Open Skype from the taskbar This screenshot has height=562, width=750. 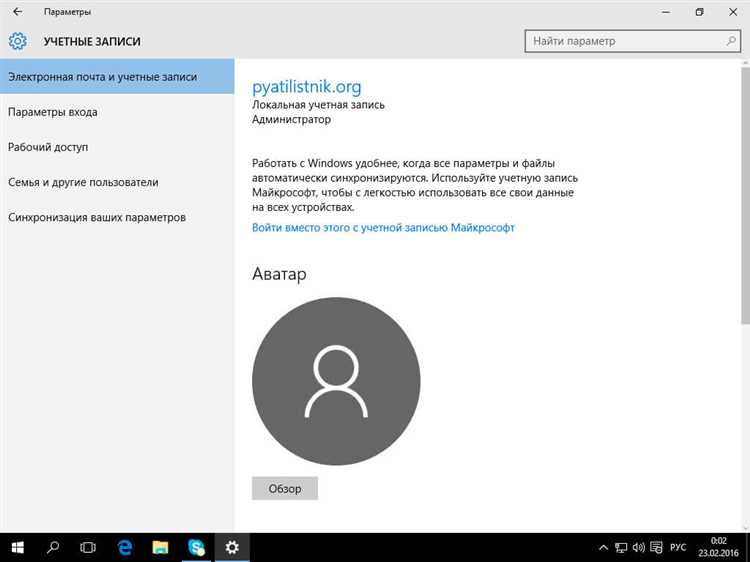[196, 547]
